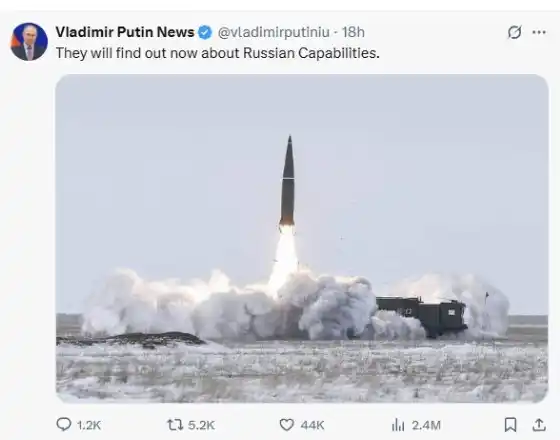Click the launcher truck in the photo
560x440 pixels.
pos(421,317)
